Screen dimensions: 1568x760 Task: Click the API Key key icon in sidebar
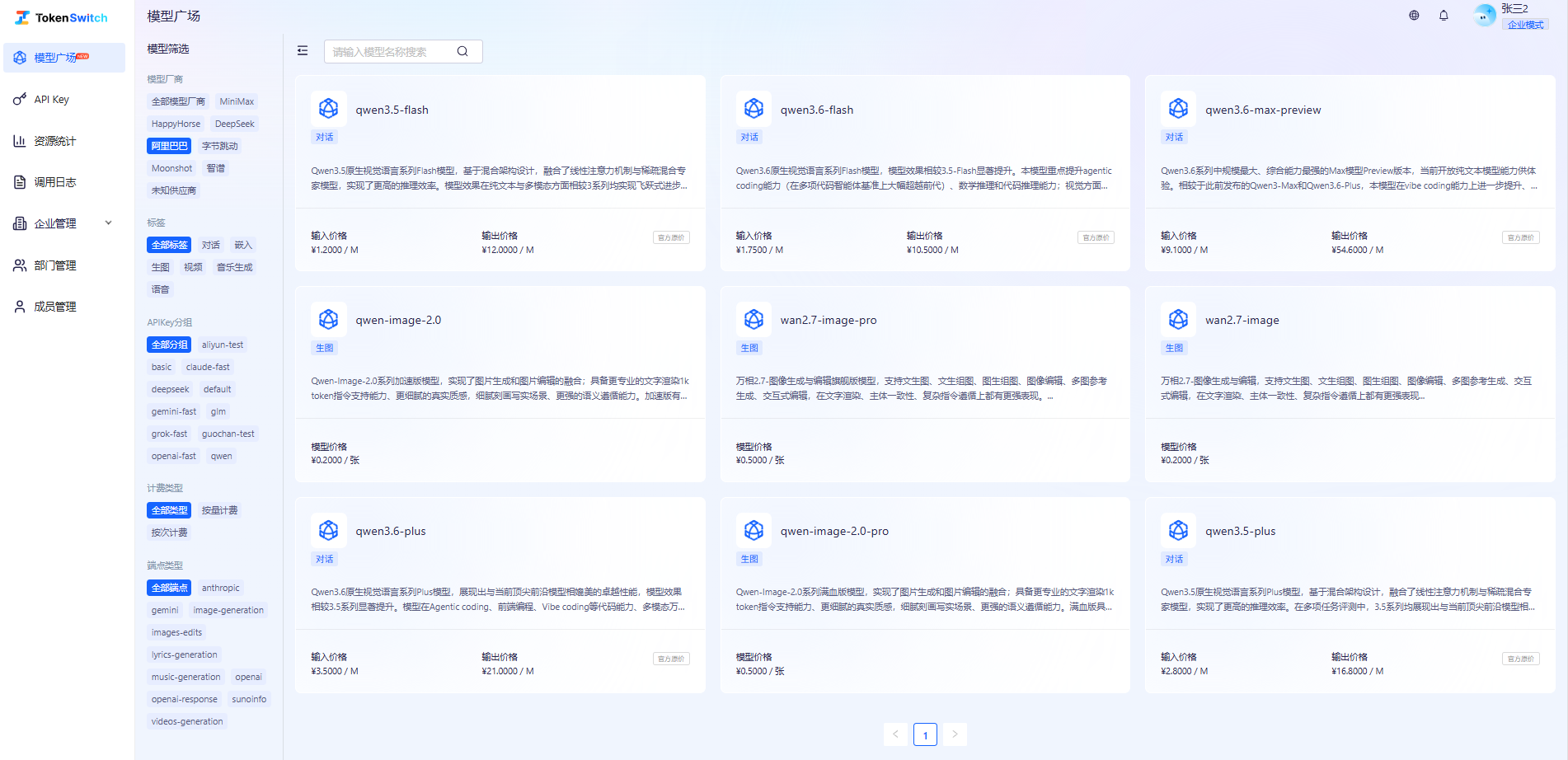pyautogui.click(x=20, y=100)
